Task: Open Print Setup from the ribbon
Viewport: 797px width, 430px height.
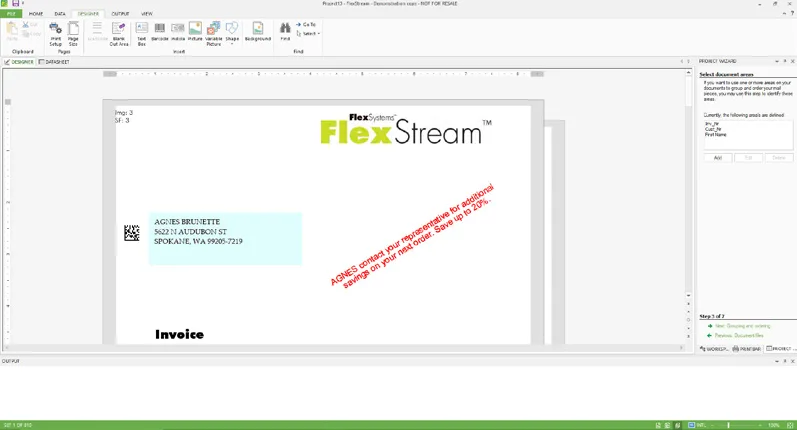Action: (x=55, y=34)
